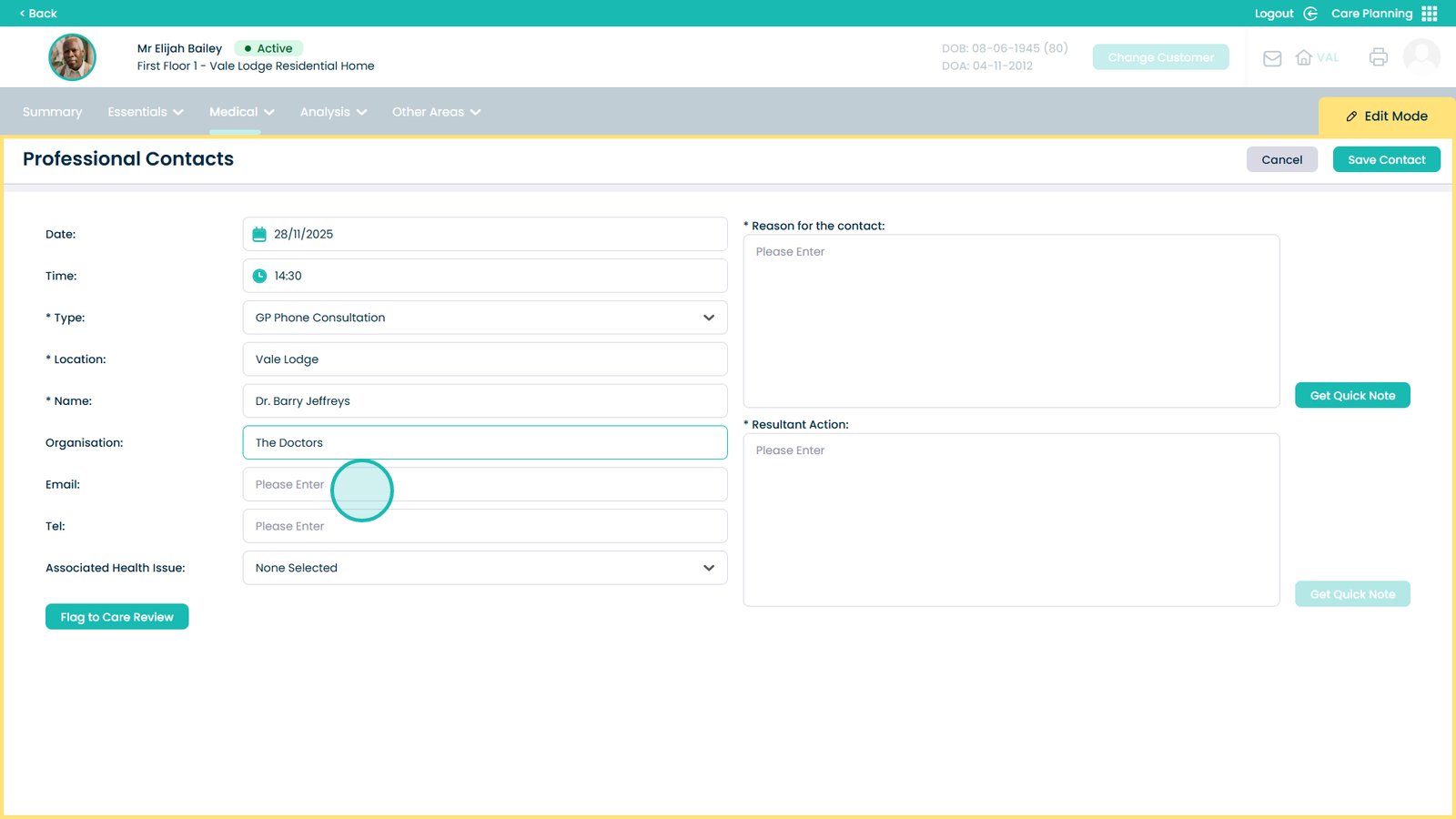Open the Analysis menu
Image resolution: width=1456 pixels, height=819 pixels.
tap(333, 112)
